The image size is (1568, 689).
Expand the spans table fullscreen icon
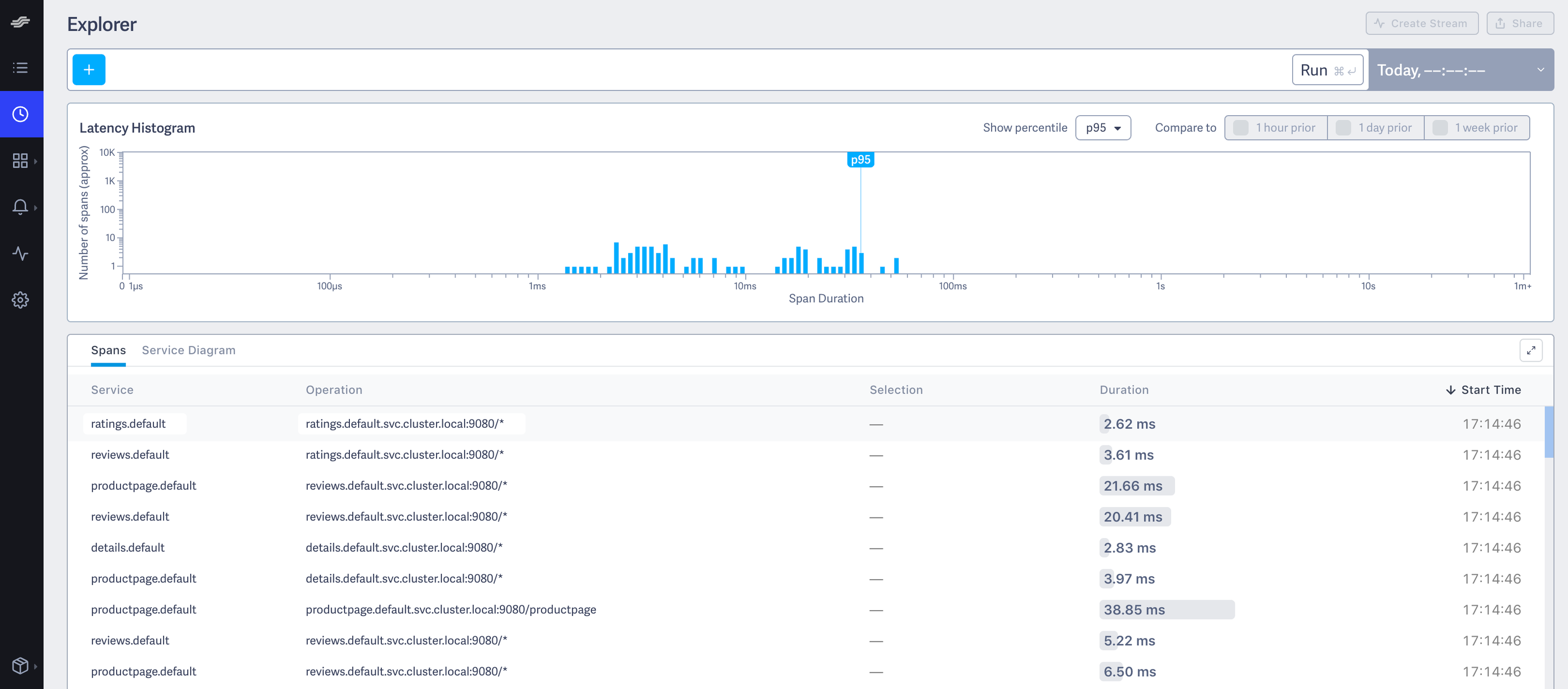[x=1530, y=350]
